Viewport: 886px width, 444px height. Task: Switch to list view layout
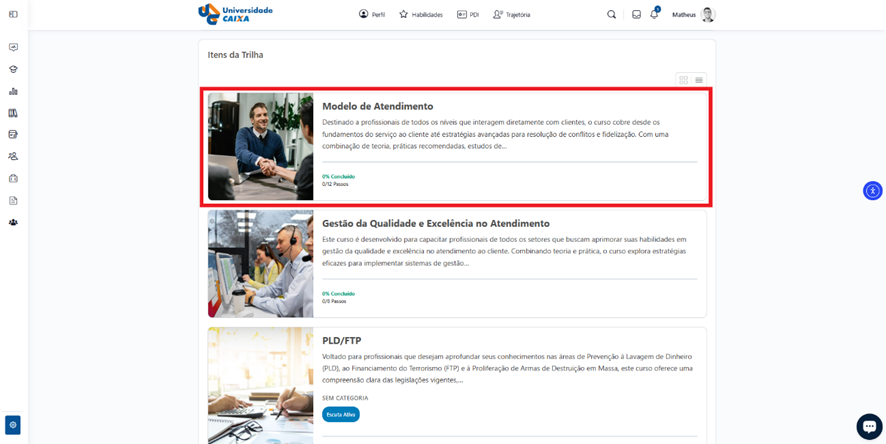click(x=699, y=80)
